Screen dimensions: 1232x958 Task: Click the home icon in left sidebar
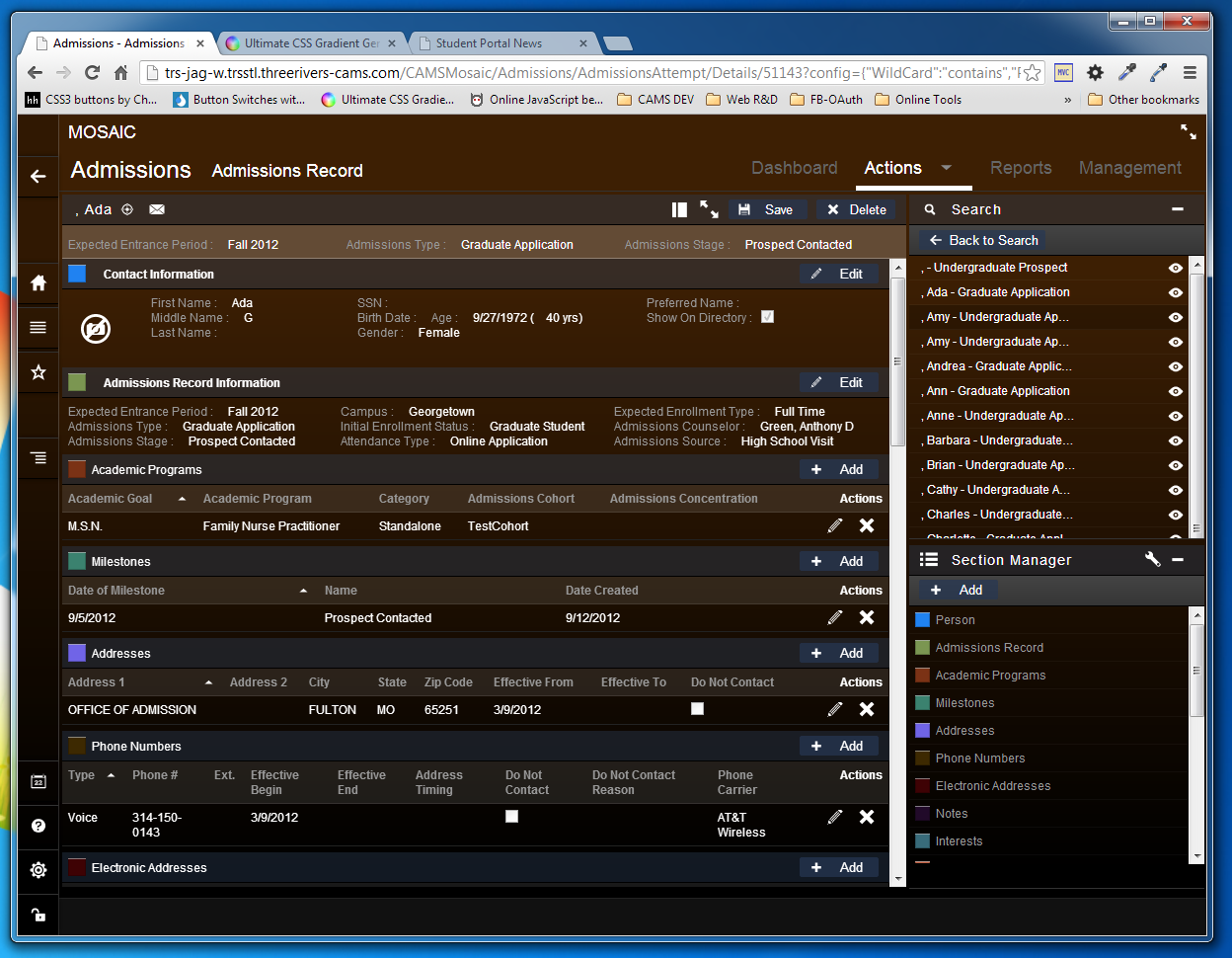click(38, 283)
